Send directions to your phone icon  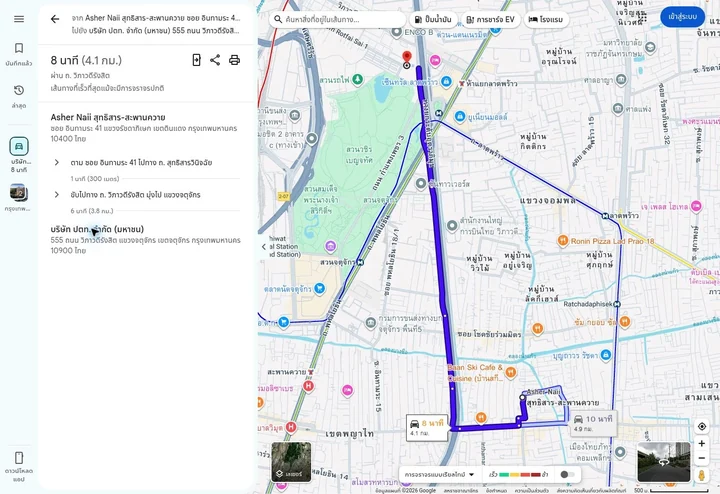[x=197, y=60]
